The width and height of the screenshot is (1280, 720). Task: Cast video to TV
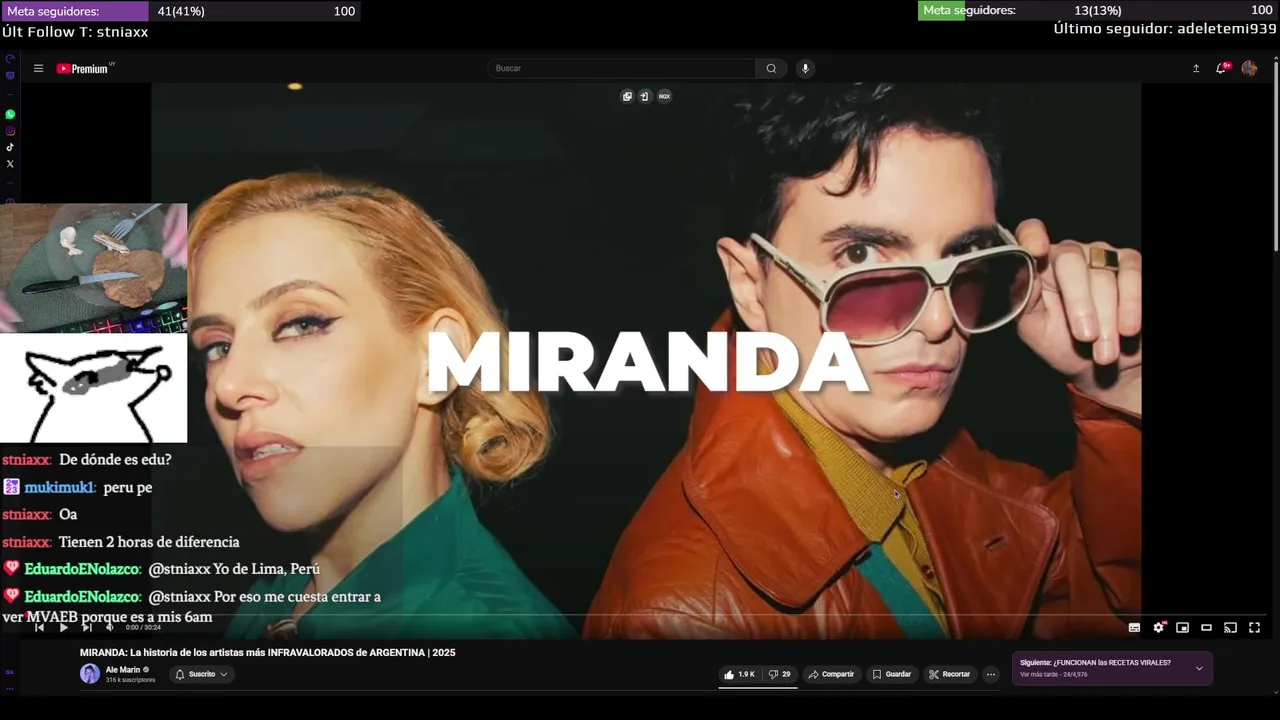pyautogui.click(x=1230, y=628)
